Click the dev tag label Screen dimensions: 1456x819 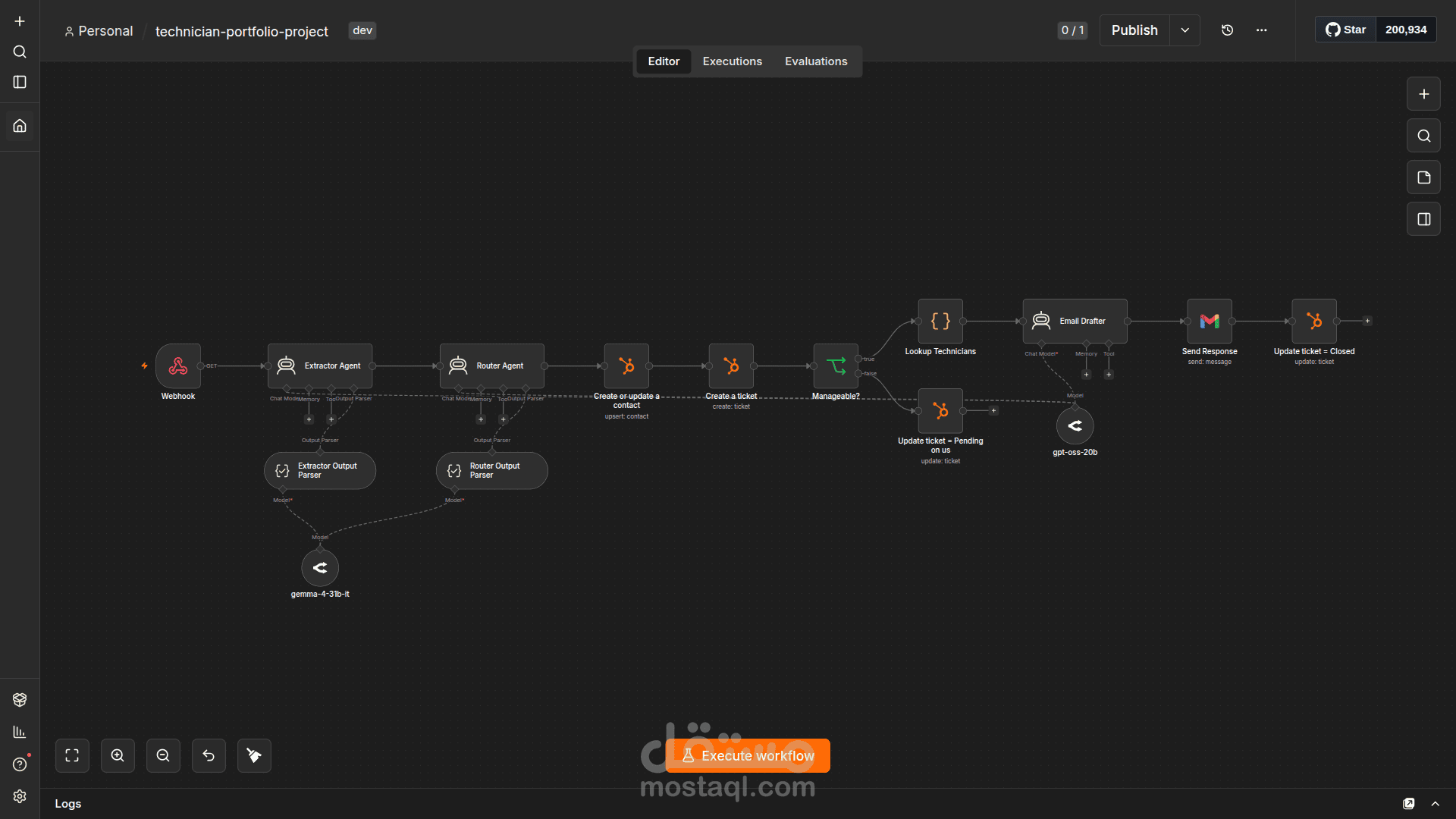coord(362,30)
